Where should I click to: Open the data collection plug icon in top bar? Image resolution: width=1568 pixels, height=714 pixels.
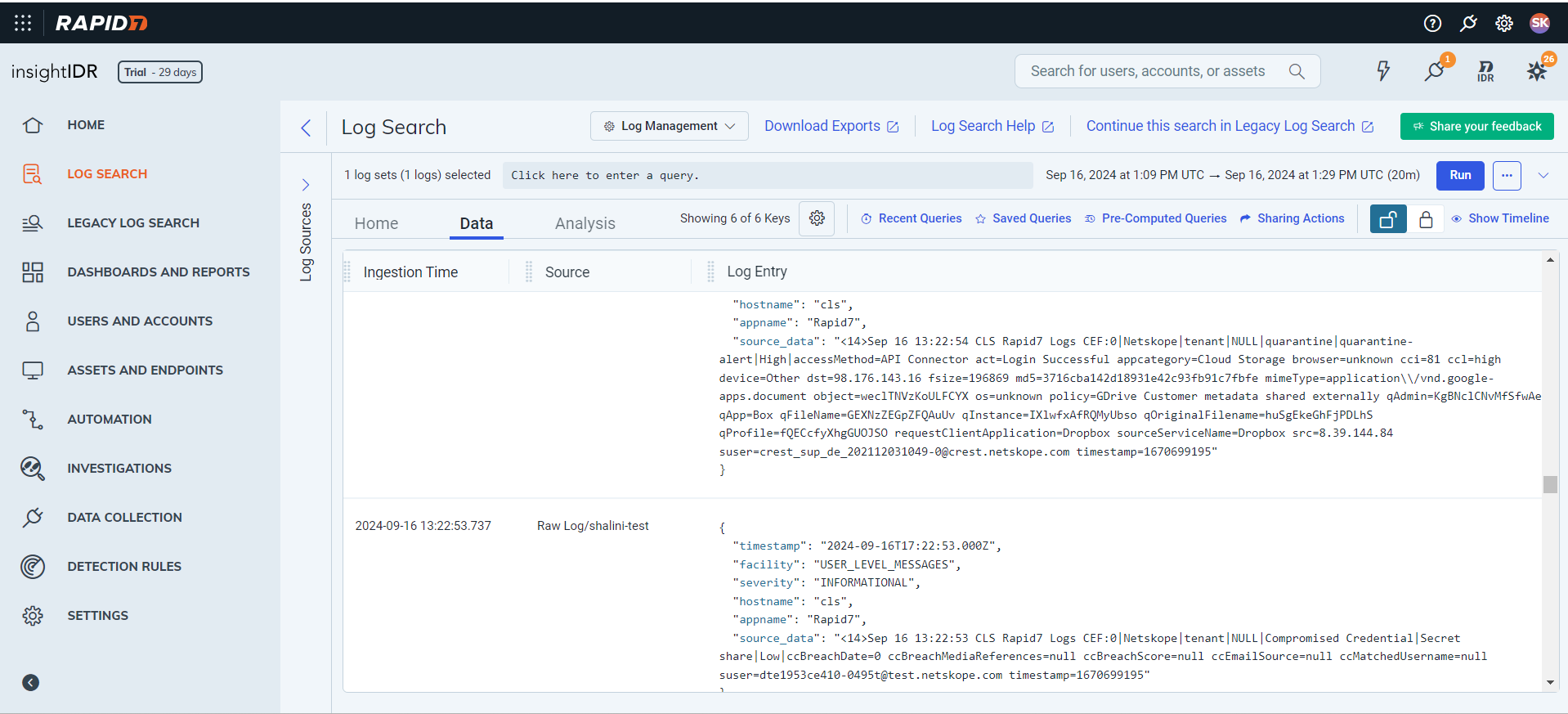click(1468, 23)
